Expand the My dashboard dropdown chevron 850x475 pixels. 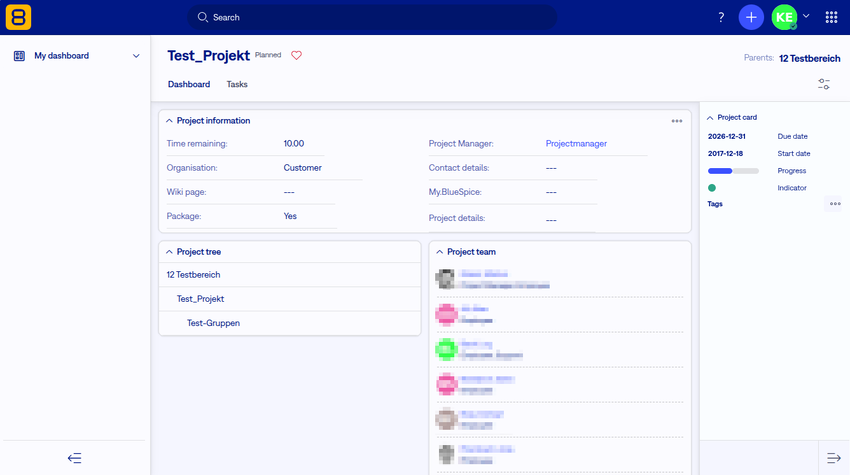[x=136, y=56]
